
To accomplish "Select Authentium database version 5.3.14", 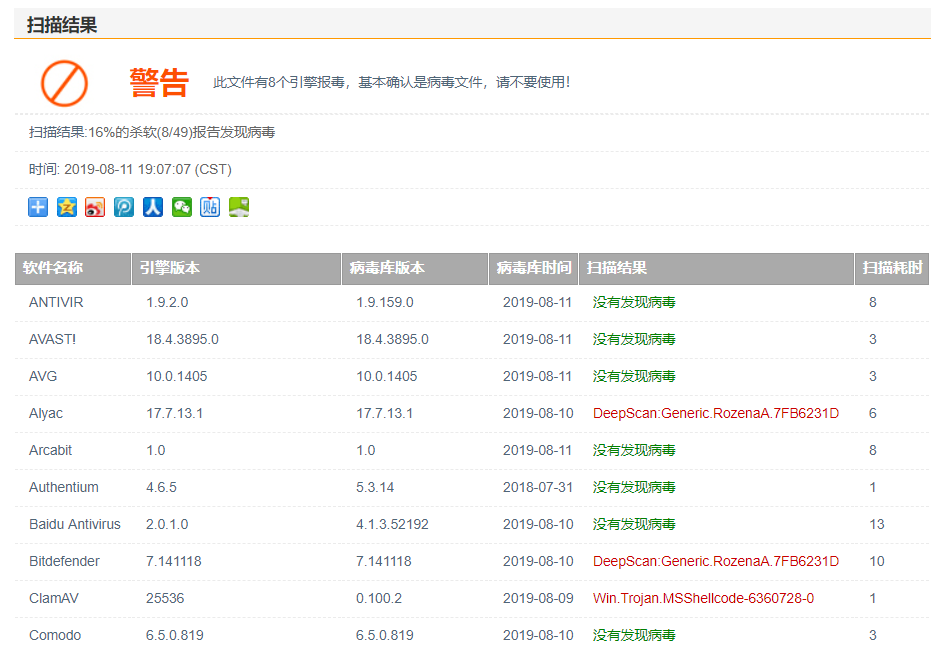I will (x=375, y=488).
